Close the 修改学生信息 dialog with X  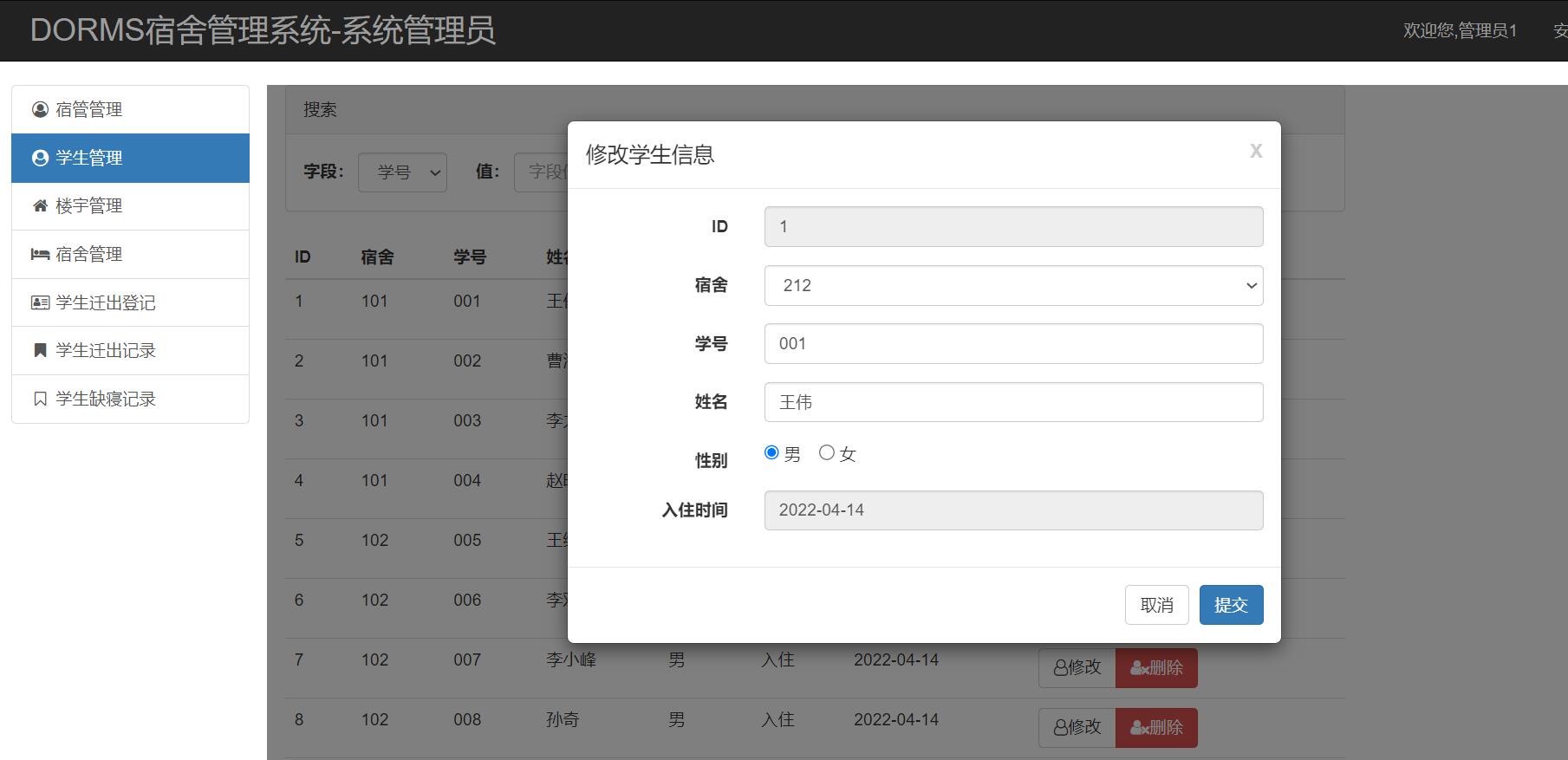pyautogui.click(x=1256, y=151)
